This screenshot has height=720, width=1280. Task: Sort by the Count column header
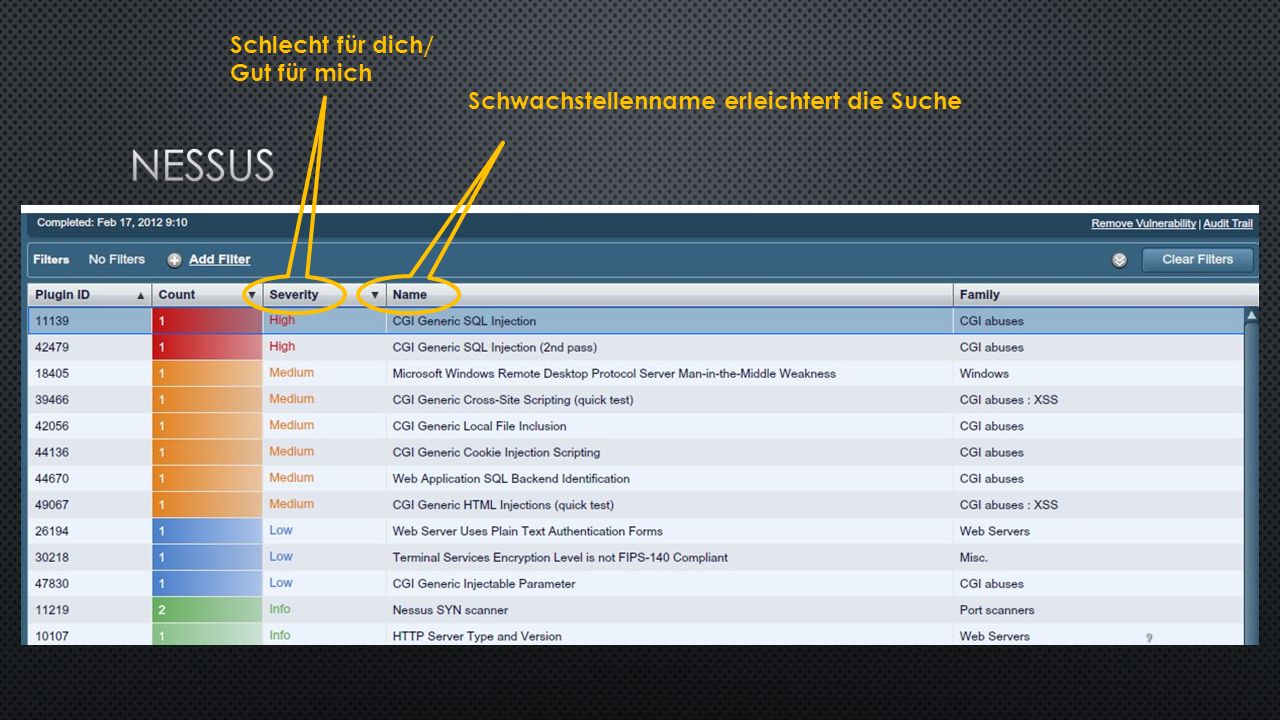point(207,295)
